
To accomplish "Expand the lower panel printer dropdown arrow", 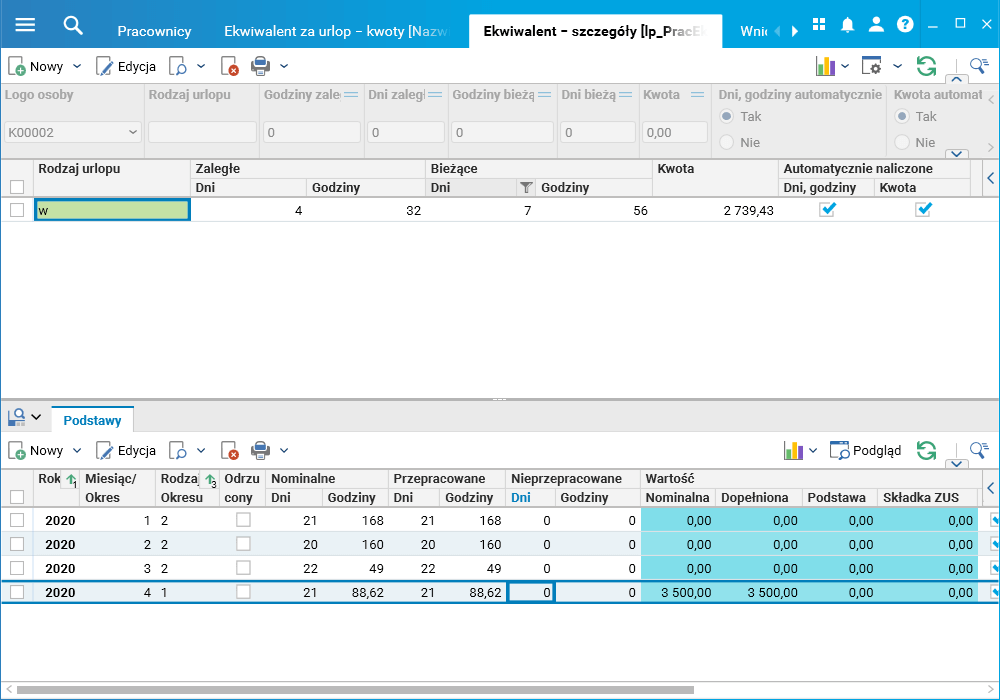I will [284, 451].
